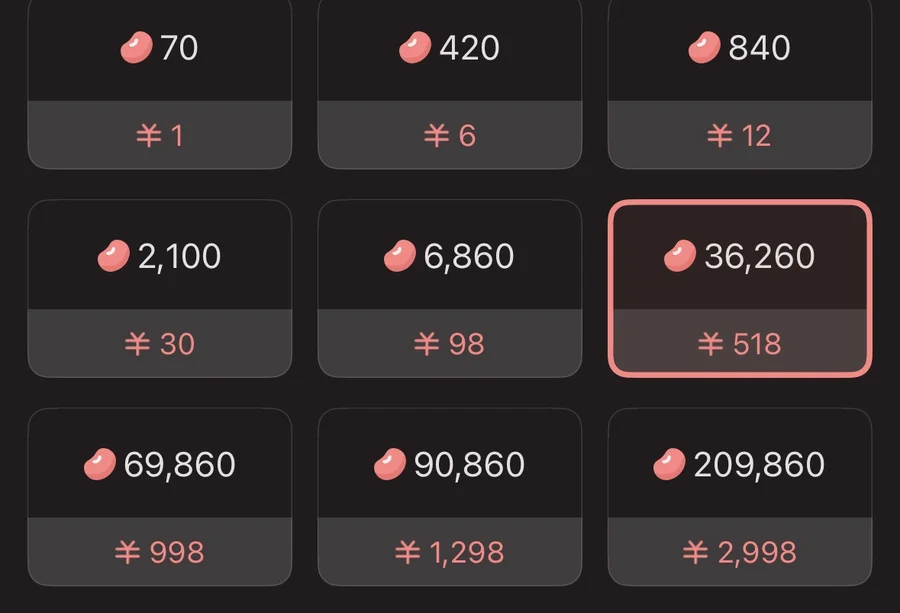
Task: Click the bean icon beside 90,860
Action: pos(390,464)
